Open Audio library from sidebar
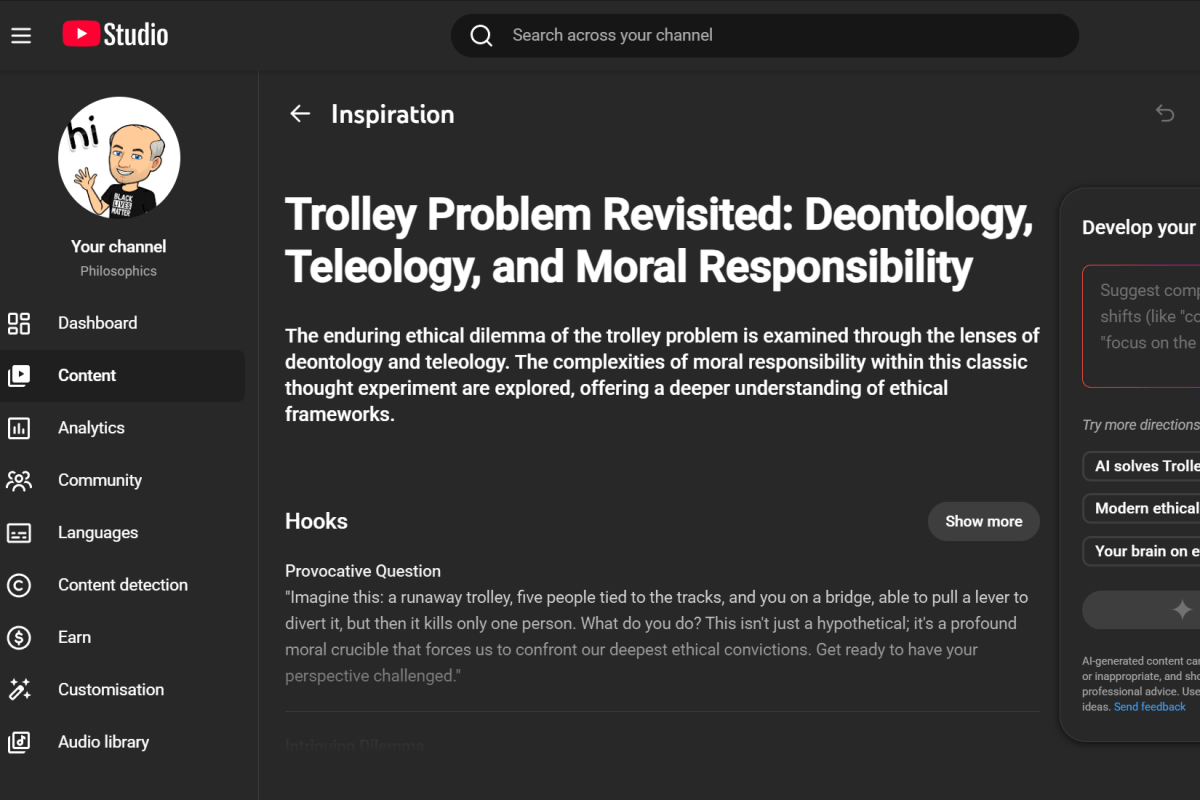 point(102,742)
